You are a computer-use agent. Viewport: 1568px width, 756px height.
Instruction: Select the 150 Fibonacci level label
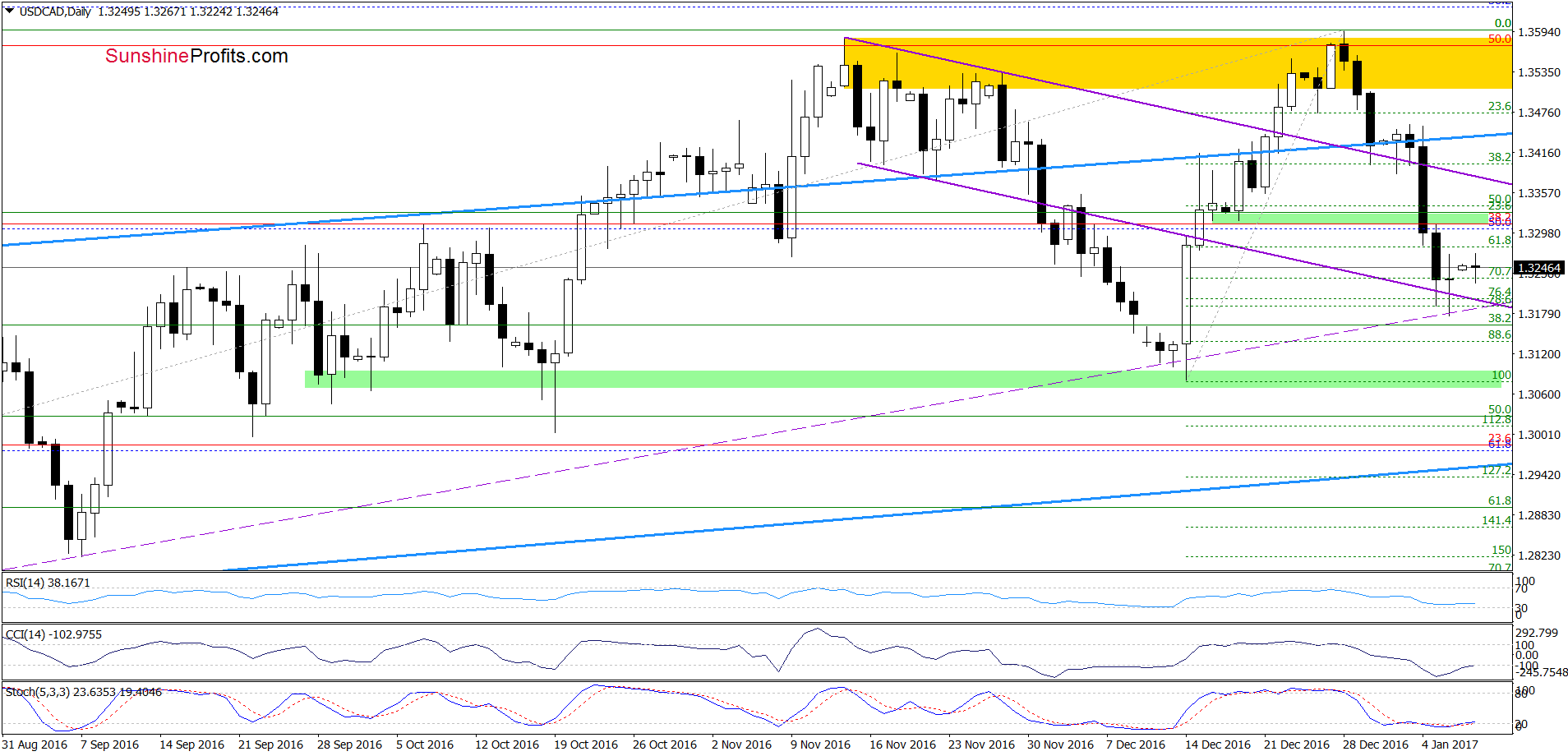pos(1501,550)
